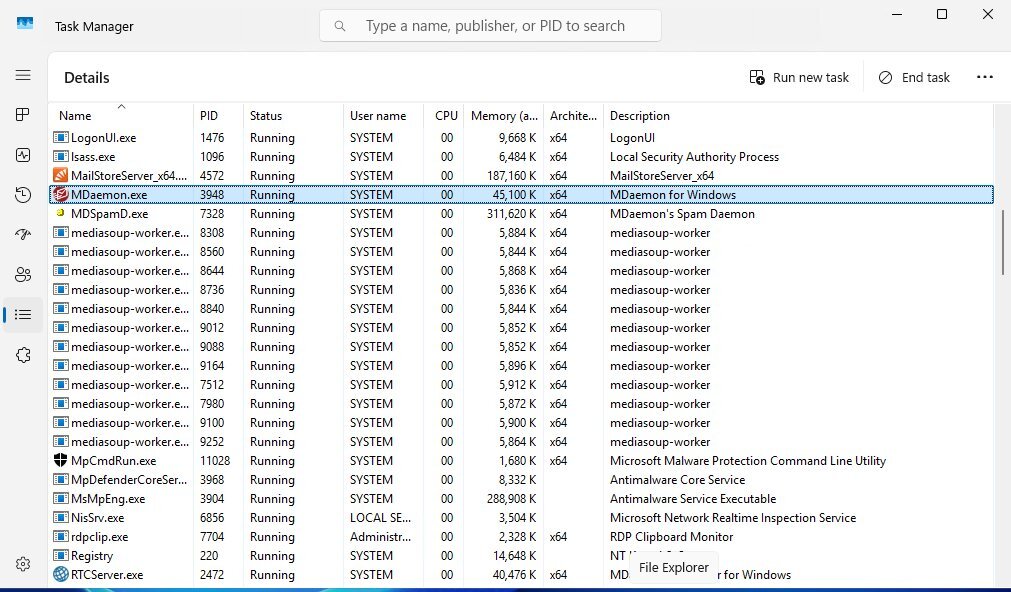Click memory value 311,620 K

tap(511, 213)
